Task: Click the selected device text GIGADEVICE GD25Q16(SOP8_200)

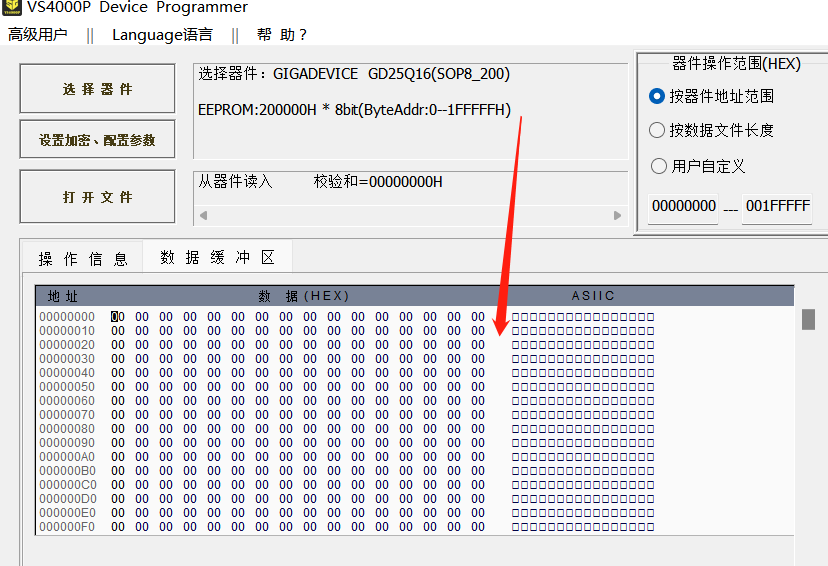Action: (x=391, y=74)
